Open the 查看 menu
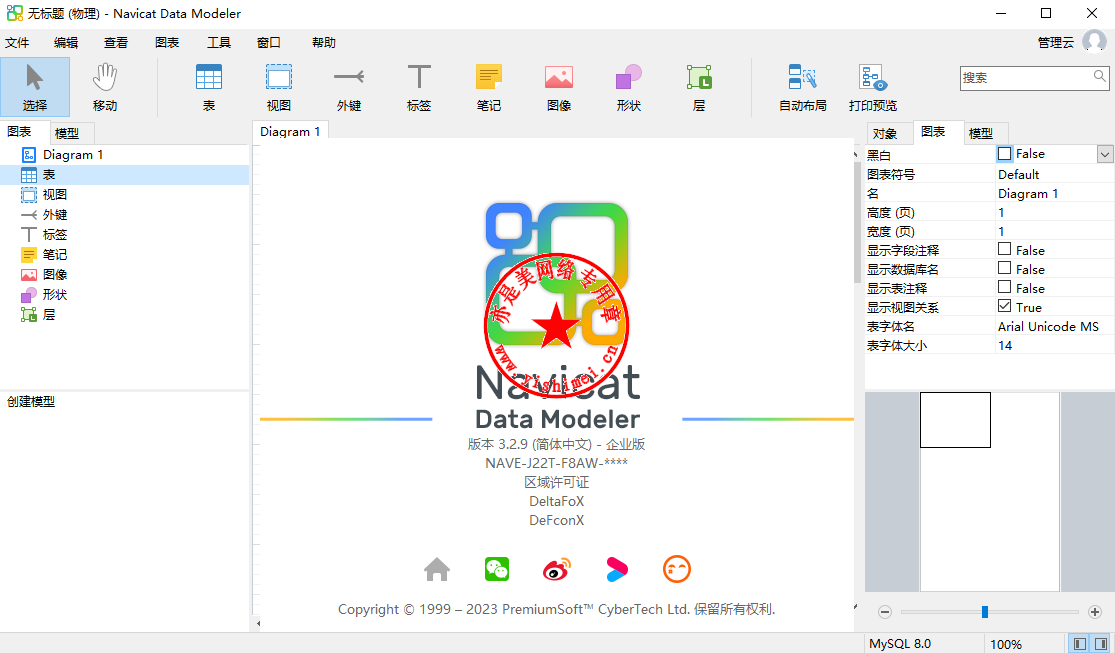The height and width of the screenshot is (653, 1115). pyautogui.click(x=116, y=43)
